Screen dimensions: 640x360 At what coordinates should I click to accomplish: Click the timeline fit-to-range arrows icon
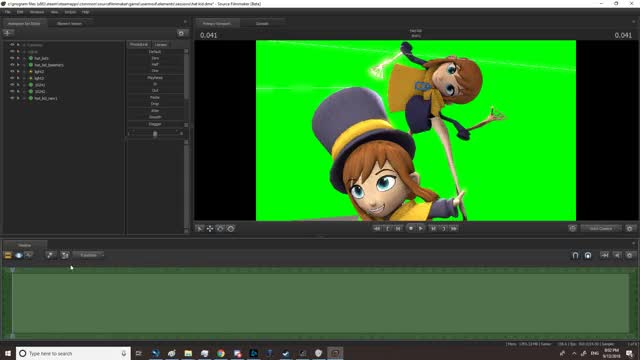[604, 256]
